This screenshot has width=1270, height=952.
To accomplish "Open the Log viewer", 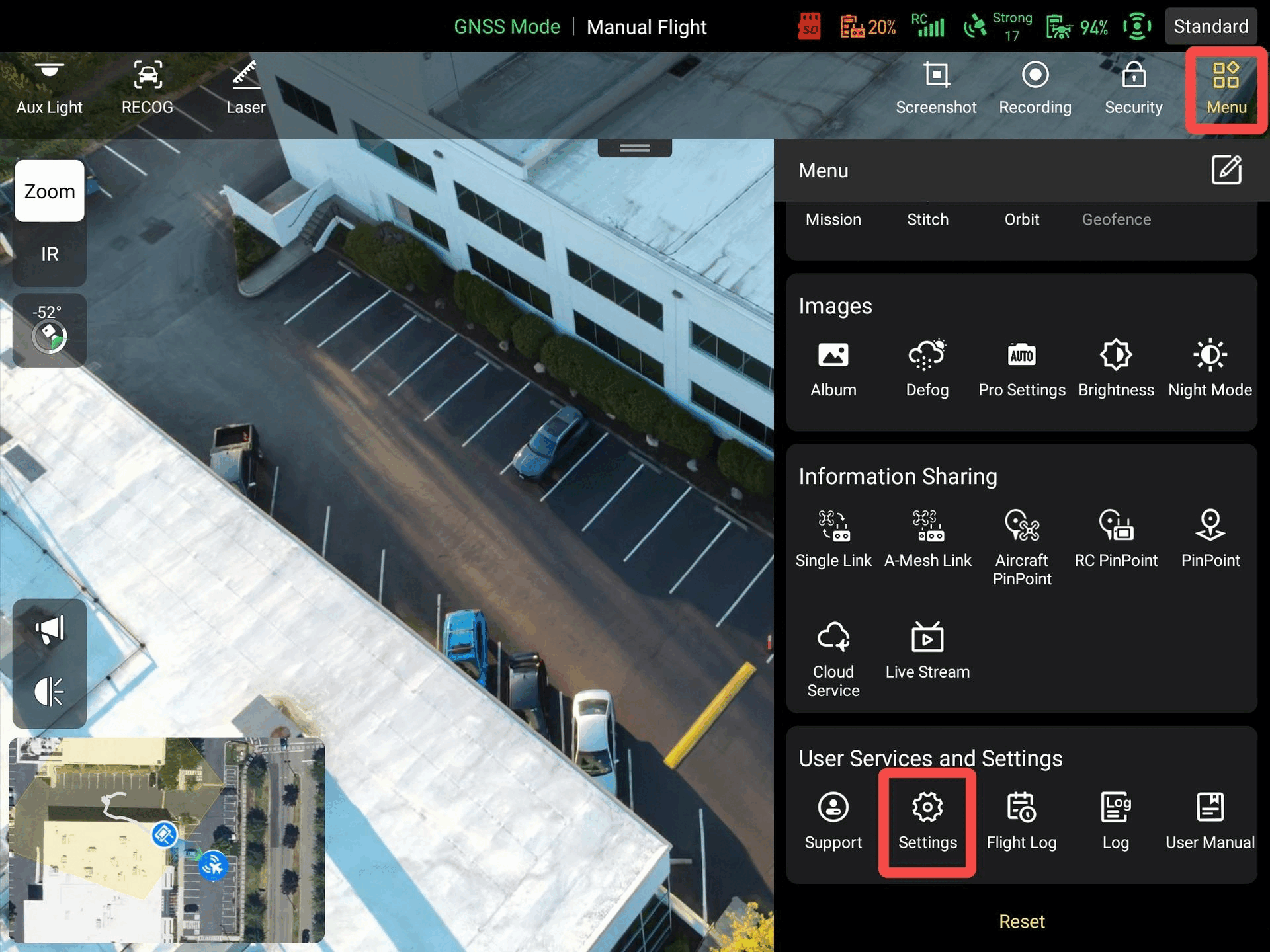I will pyautogui.click(x=1116, y=821).
